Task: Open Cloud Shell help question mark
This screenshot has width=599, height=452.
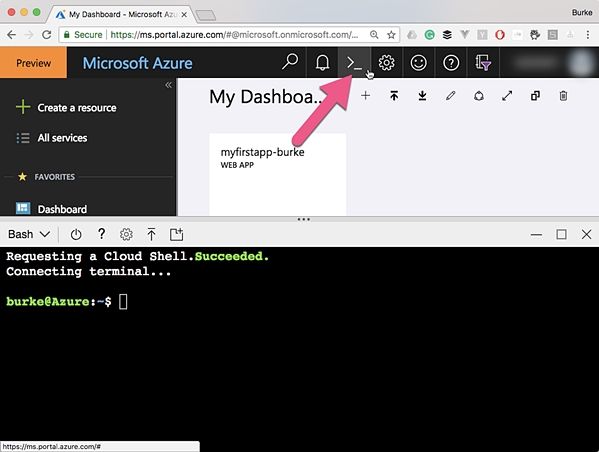Action: [101, 234]
